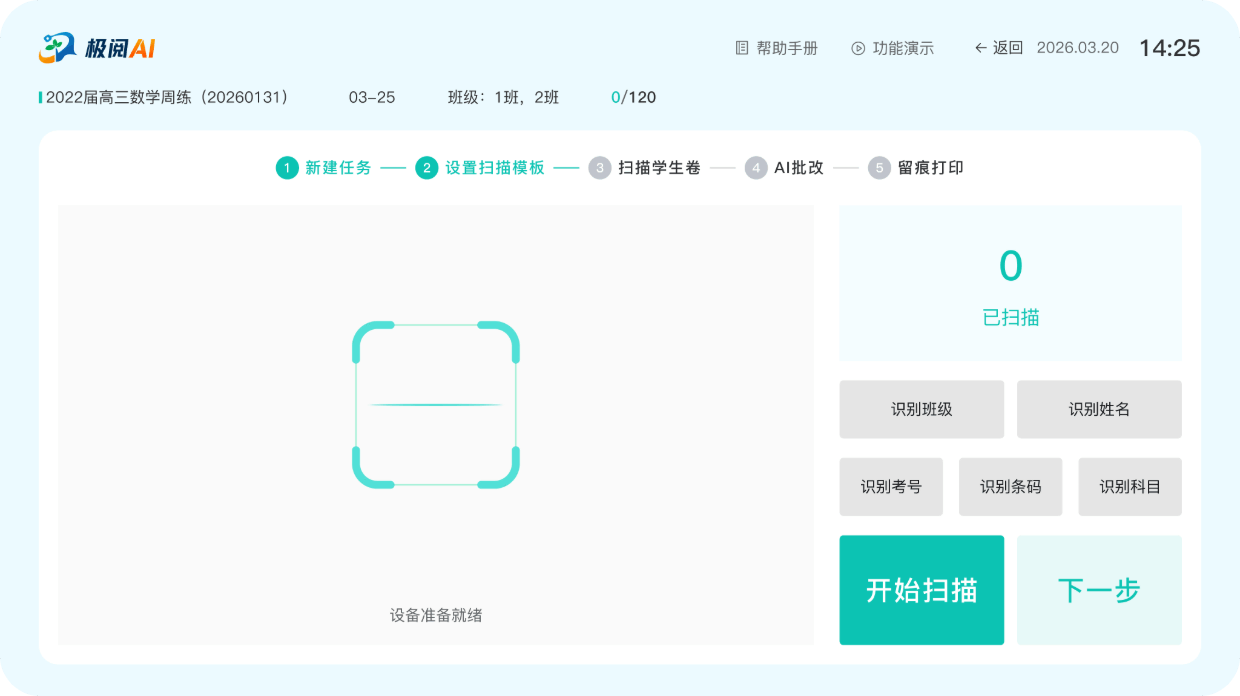Click the exam title 2022届高三数学周练
The image size is (1240, 696).
tap(167, 97)
